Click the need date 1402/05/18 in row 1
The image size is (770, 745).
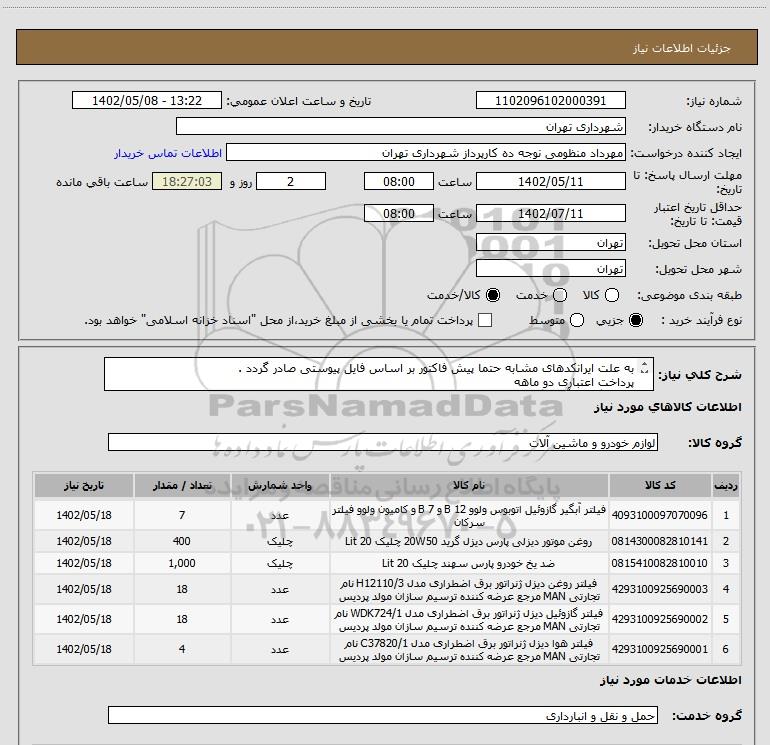[x=84, y=515]
